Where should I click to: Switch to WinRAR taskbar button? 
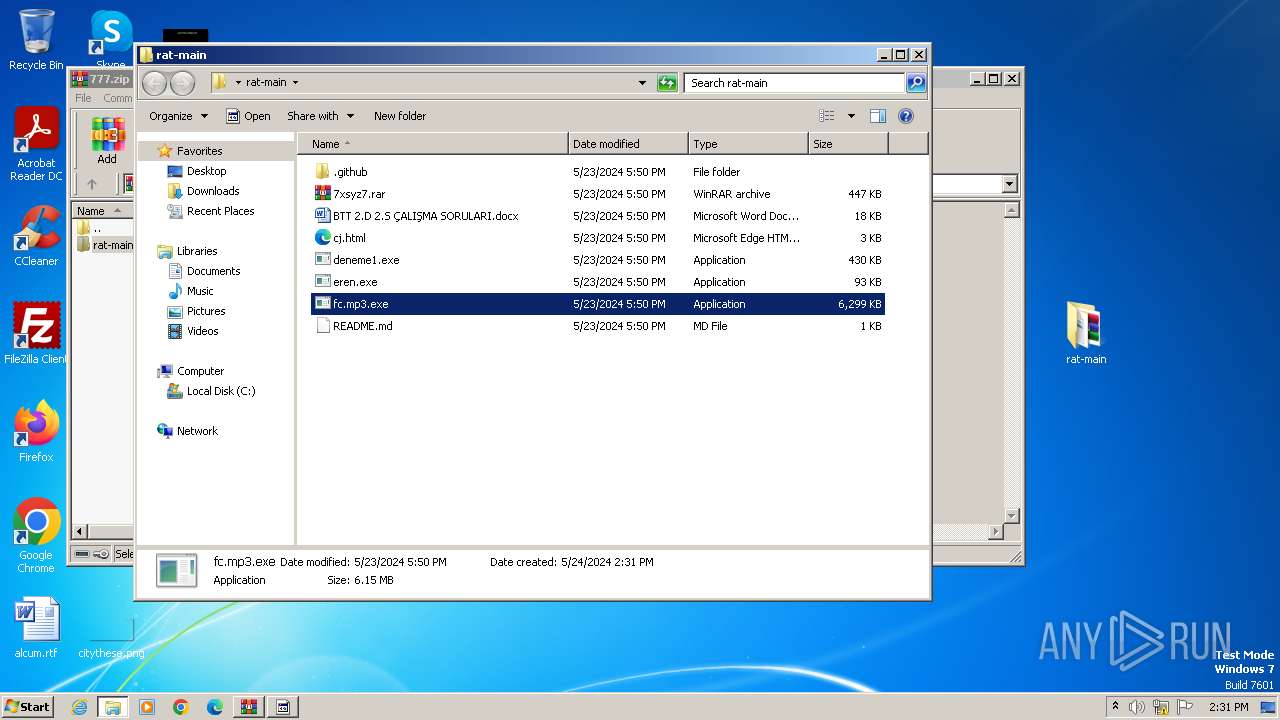pos(249,707)
